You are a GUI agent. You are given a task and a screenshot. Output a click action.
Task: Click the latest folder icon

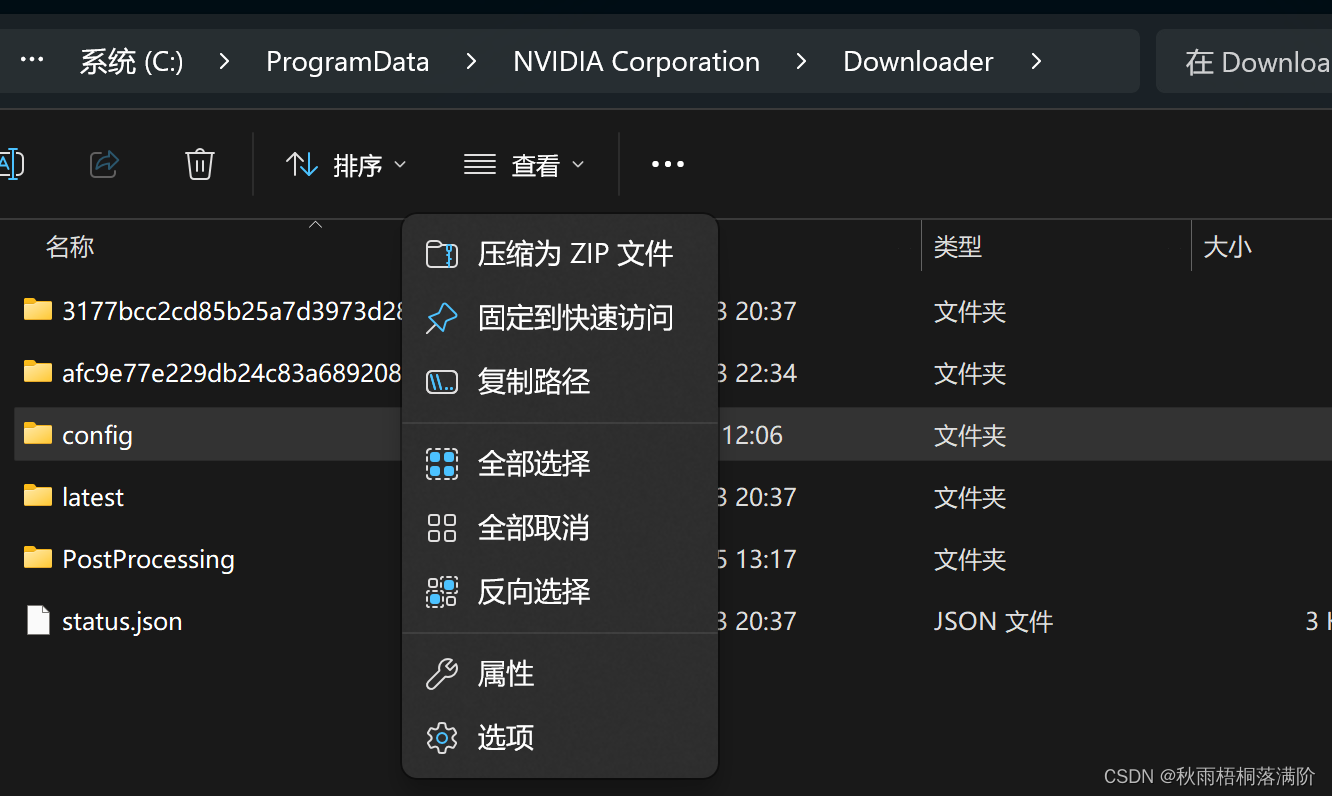tap(38, 496)
